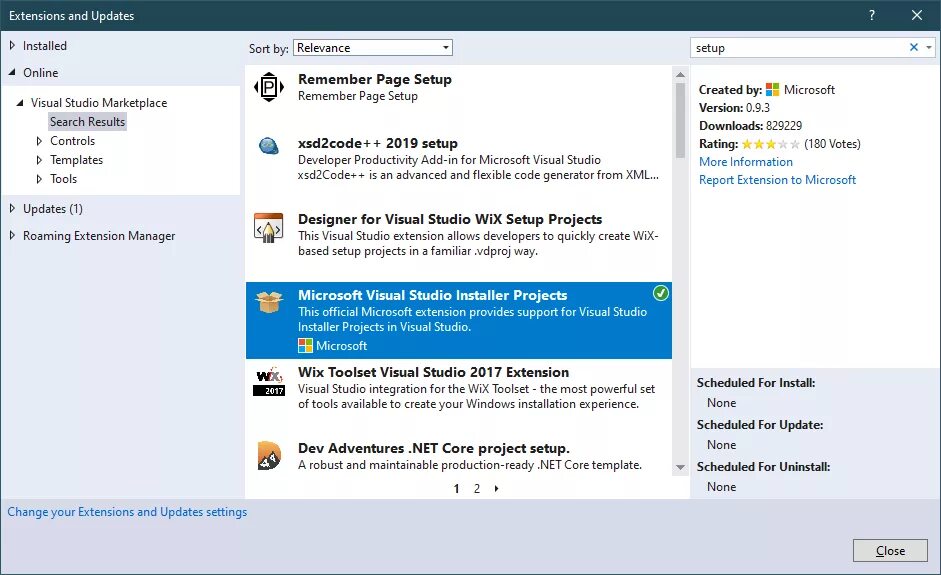Expand the Templates node arrow
This screenshot has width=941, height=575.
click(39, 160)
